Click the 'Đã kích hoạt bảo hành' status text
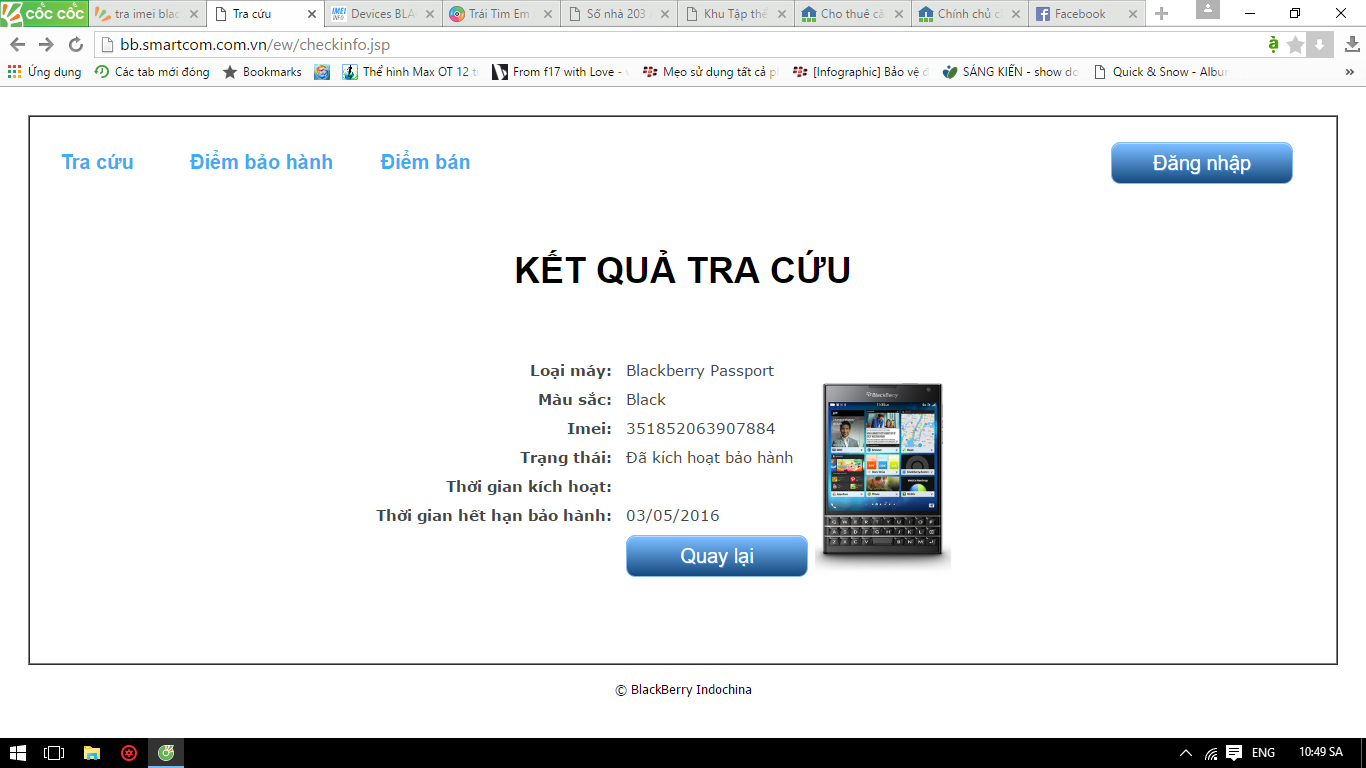Screen dimensions: 1366x768 [x=709, y=458]
